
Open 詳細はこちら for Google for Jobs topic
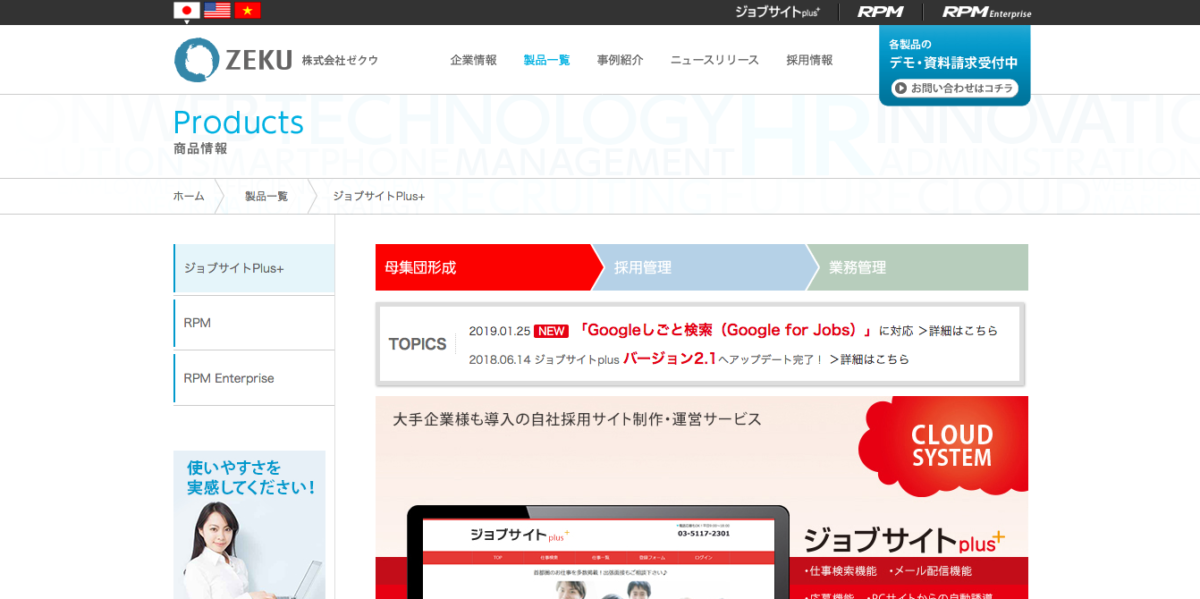[x=958, y=331]
